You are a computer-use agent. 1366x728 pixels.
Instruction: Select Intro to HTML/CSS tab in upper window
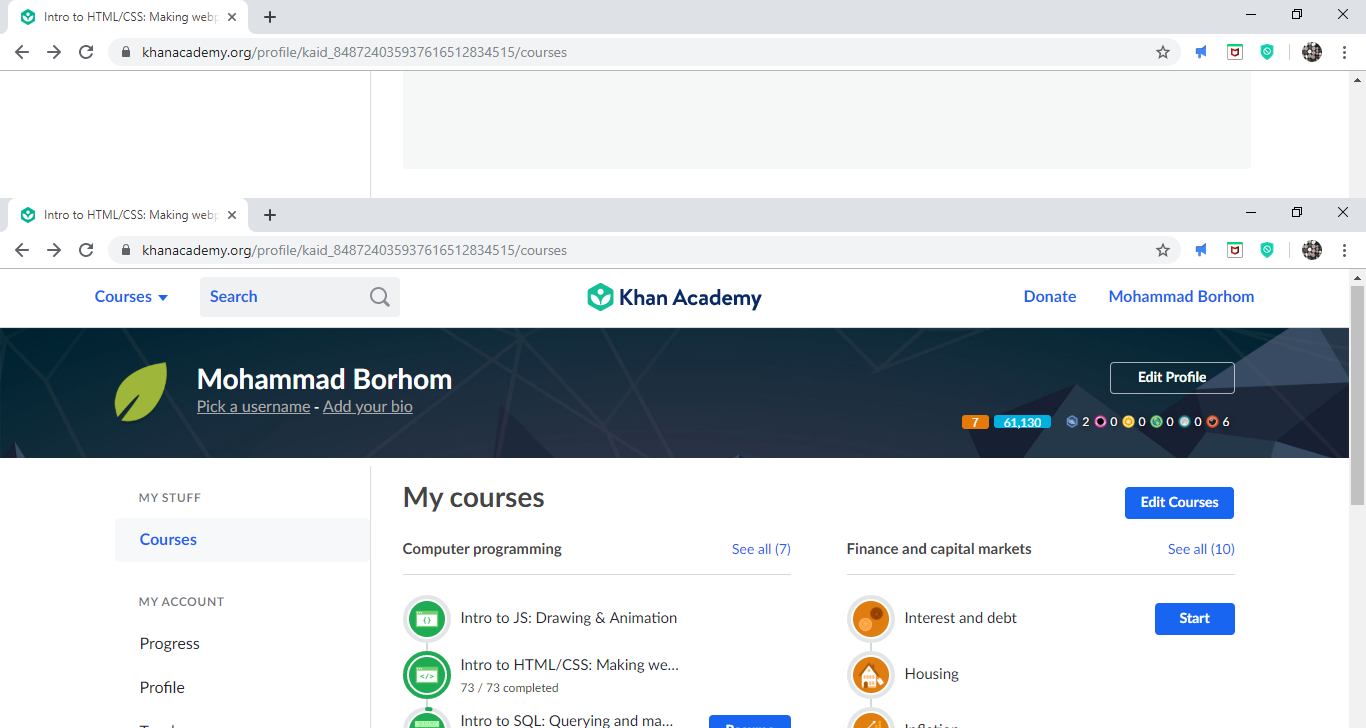(x=128, y=17)
